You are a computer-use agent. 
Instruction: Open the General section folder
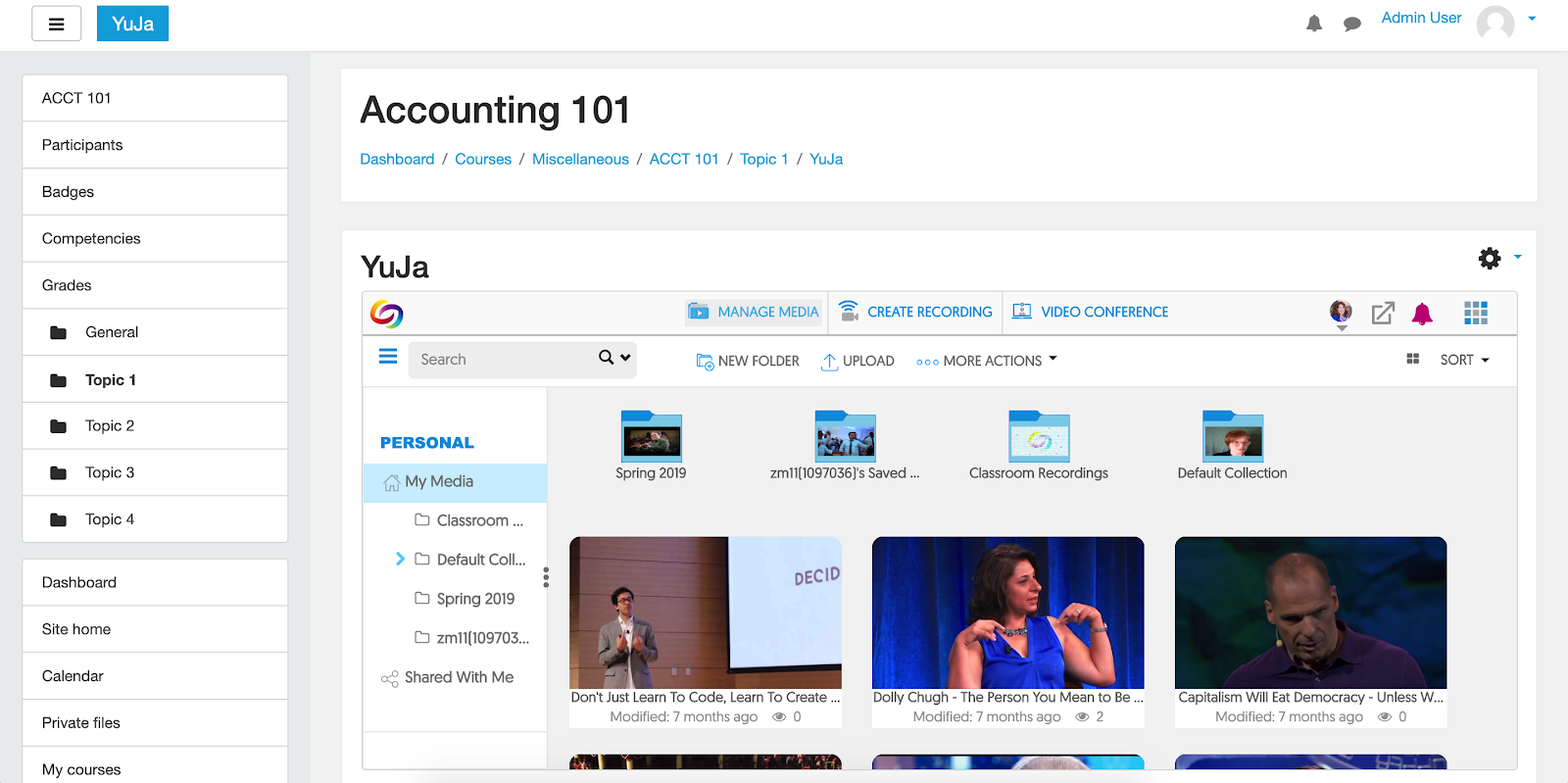(x=155, y=332)
